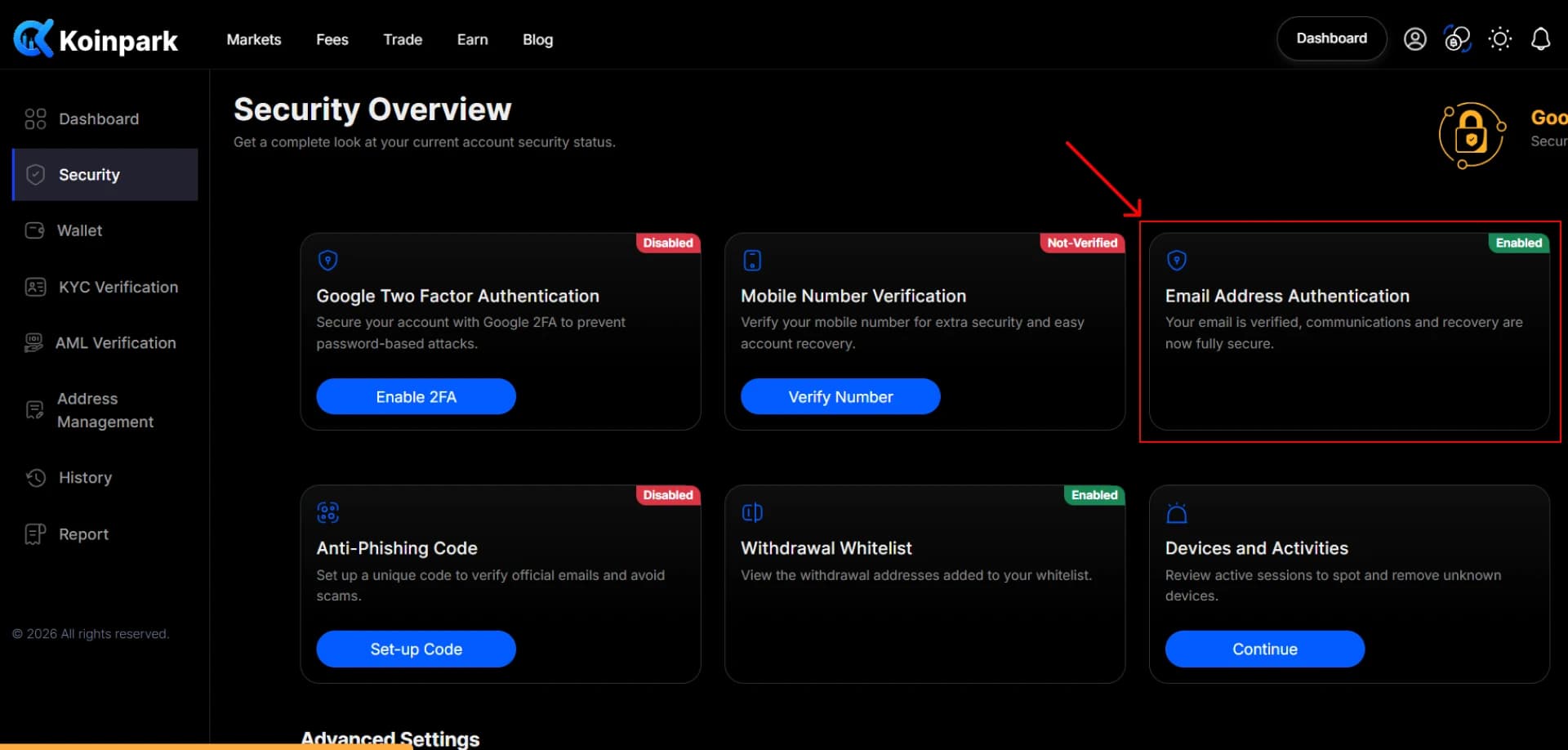
Task: Click the Anti-Phishing Code icon
Action: click(x=327, y=512)
